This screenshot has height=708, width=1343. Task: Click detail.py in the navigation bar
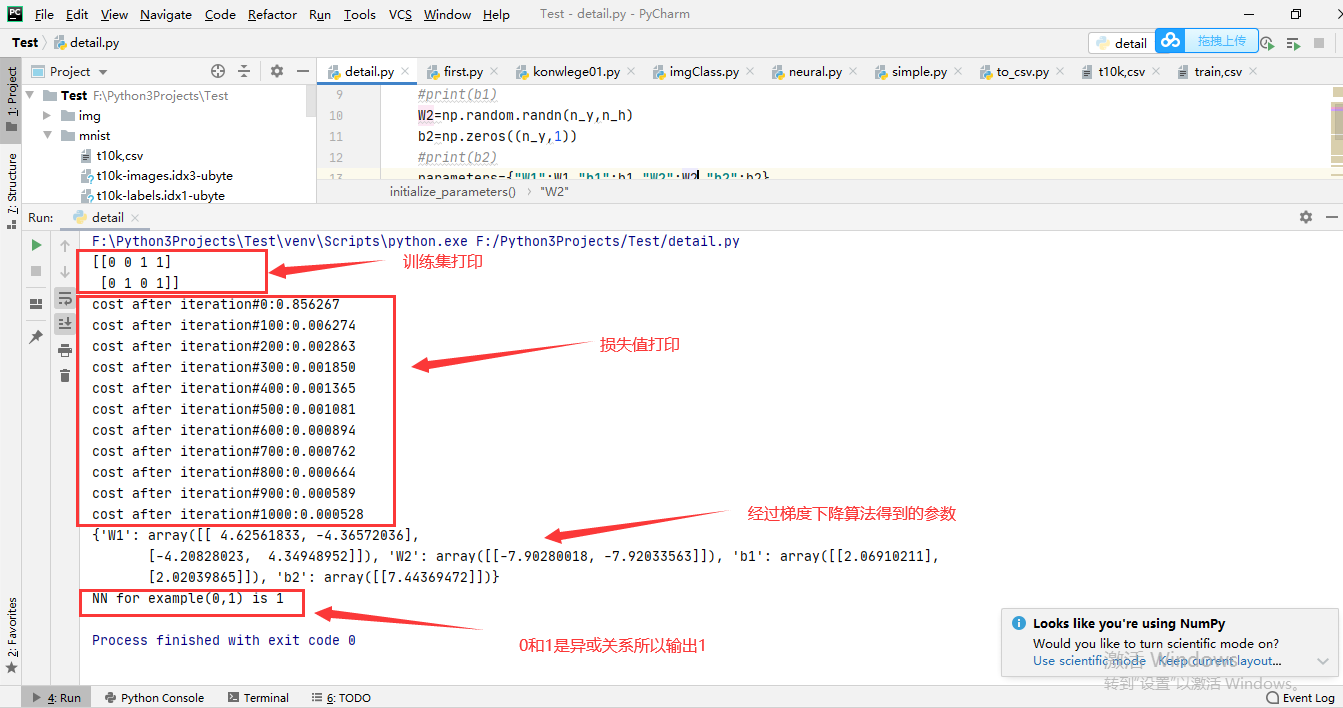coord(87,43)
